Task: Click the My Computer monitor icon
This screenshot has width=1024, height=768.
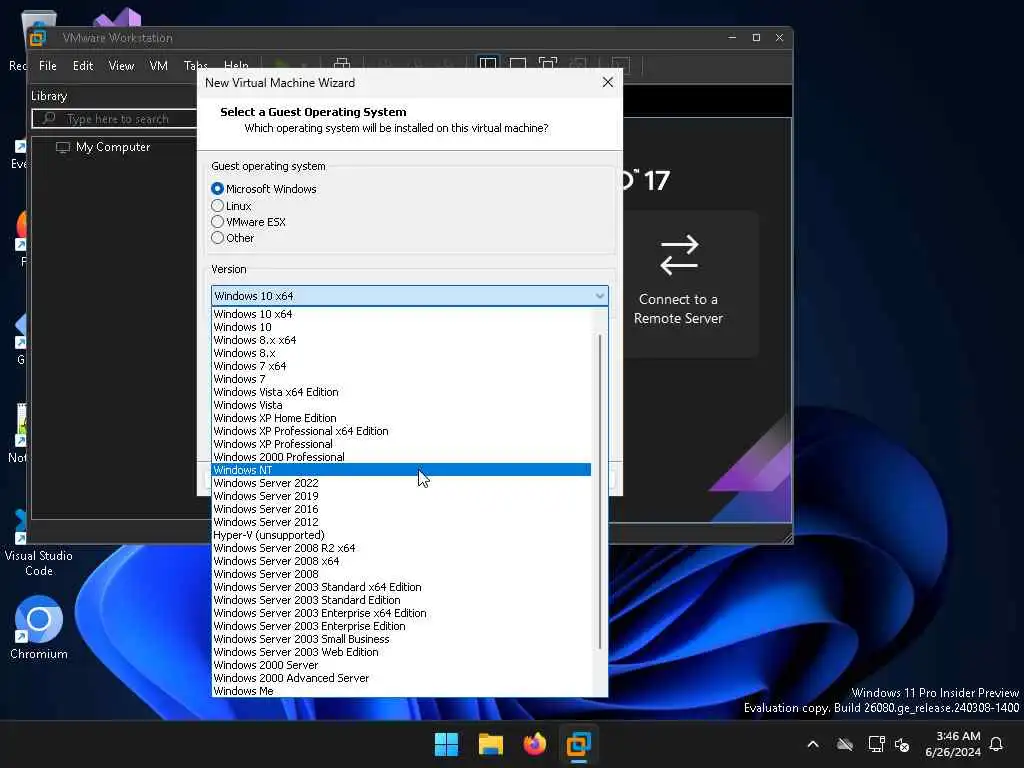Action: tap(63, 148)
